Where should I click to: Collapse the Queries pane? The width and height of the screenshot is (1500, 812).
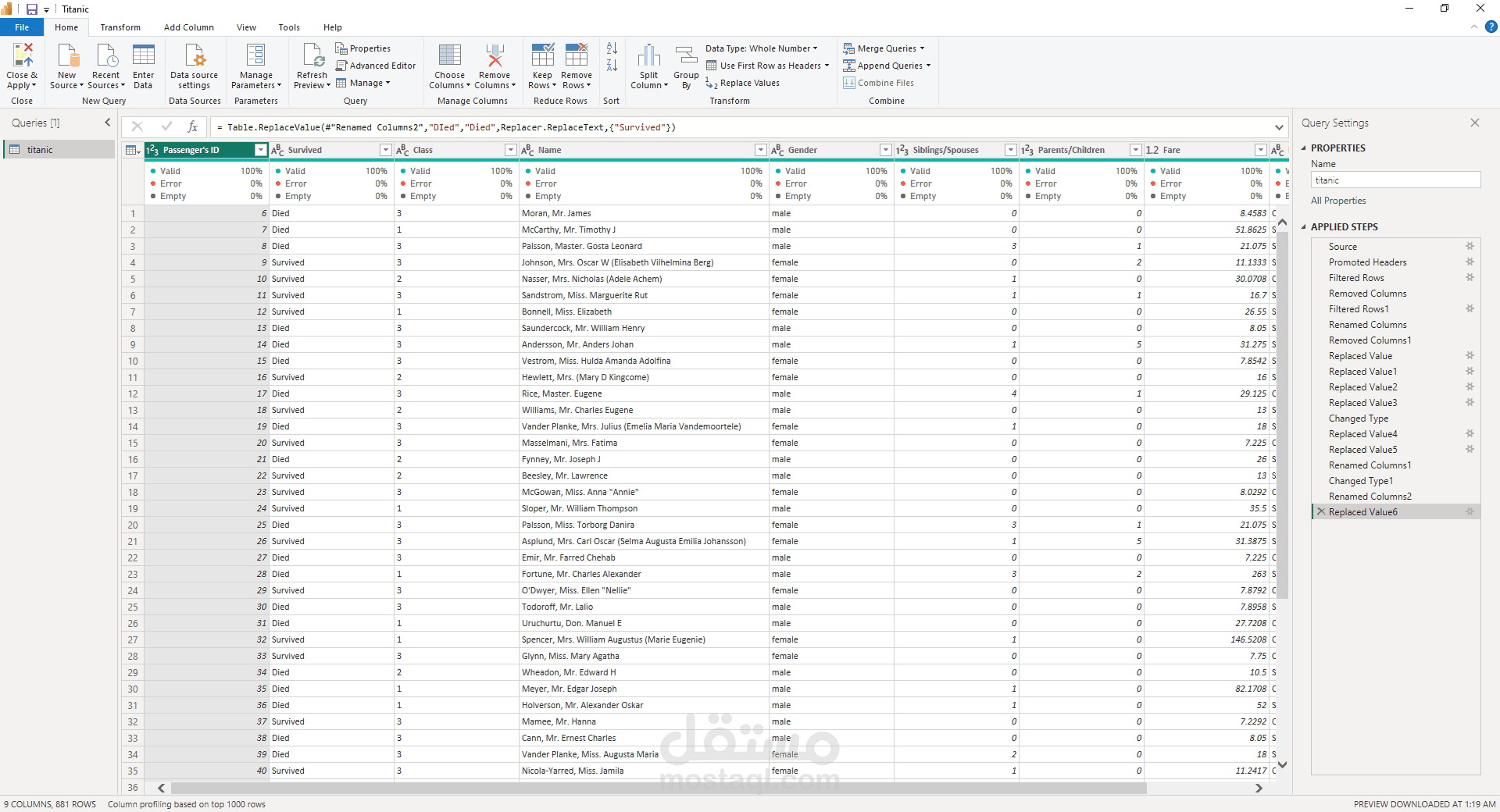108,123
